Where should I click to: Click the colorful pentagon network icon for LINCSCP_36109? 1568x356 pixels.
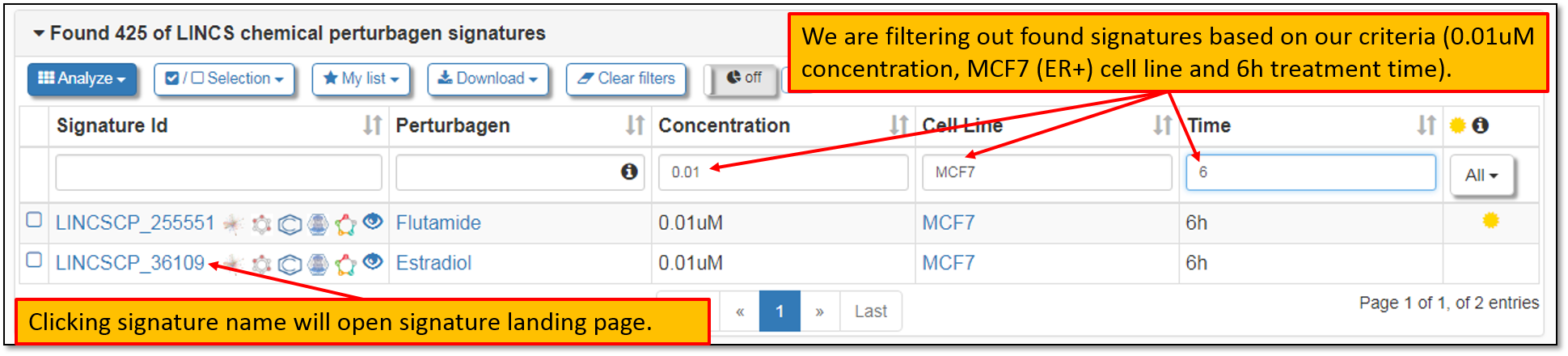point(345,265)
